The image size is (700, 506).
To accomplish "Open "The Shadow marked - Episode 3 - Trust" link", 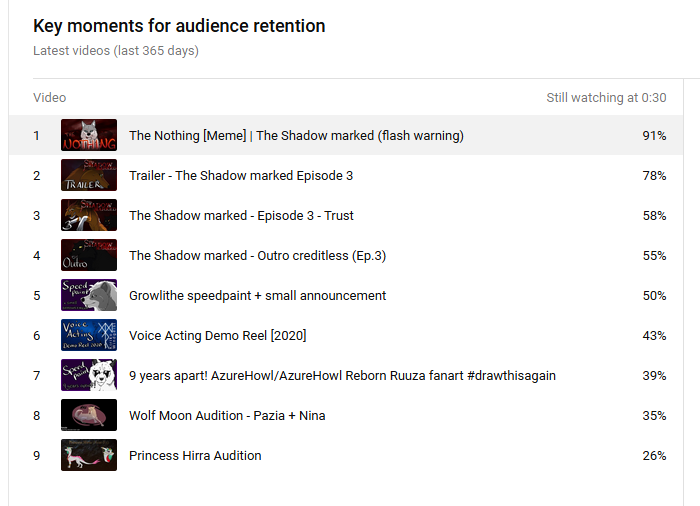I will [x=241, y=216].
